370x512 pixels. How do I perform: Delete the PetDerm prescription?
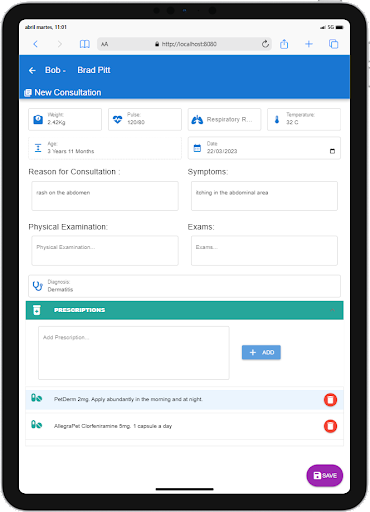click(x=330, y=400)
